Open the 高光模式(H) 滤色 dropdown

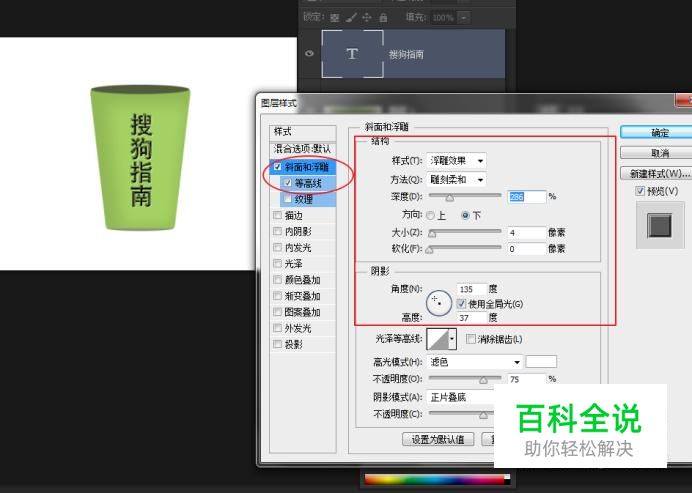tap(474, 362)
